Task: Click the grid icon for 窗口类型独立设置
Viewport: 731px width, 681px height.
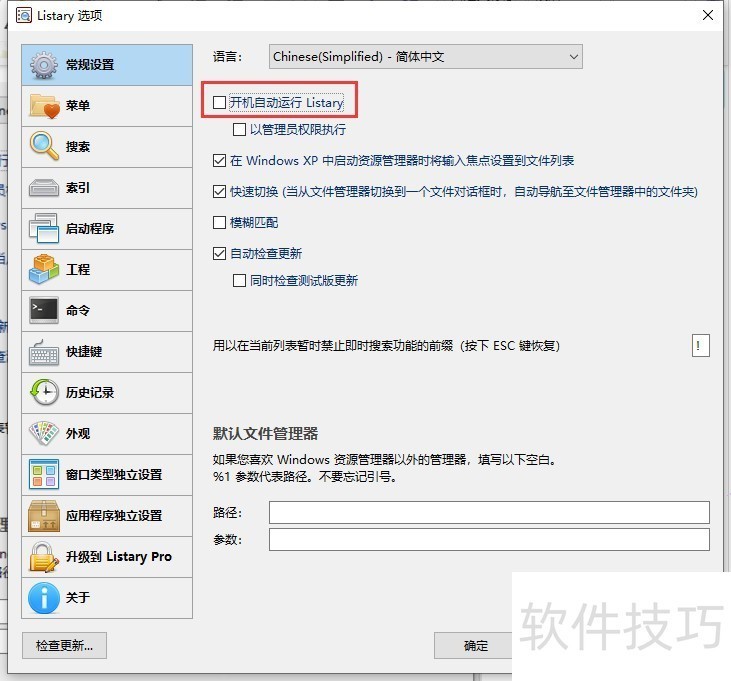Action: coord(44,474)
